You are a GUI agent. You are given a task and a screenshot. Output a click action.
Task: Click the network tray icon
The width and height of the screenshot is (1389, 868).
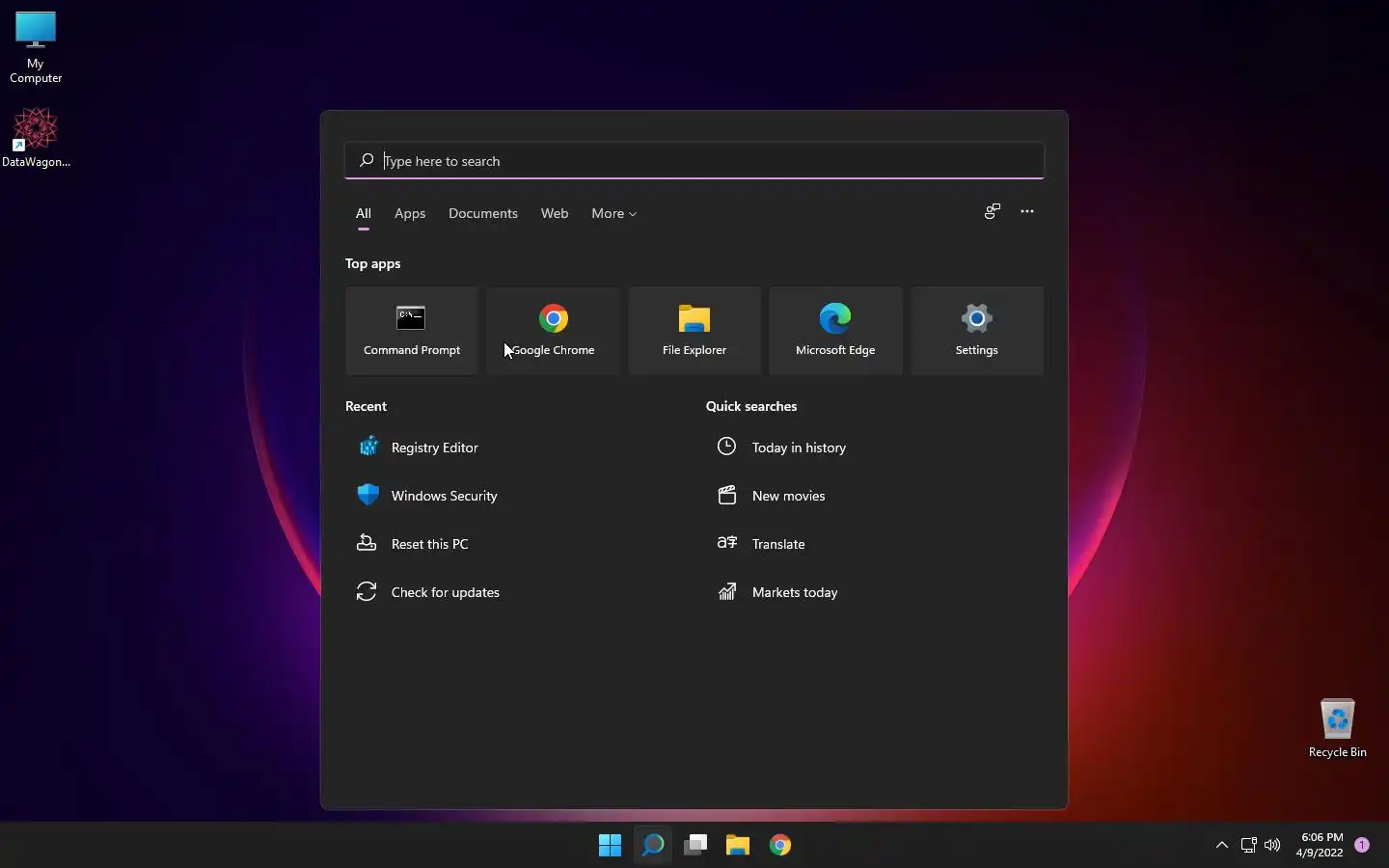(x=1248, y=845)
